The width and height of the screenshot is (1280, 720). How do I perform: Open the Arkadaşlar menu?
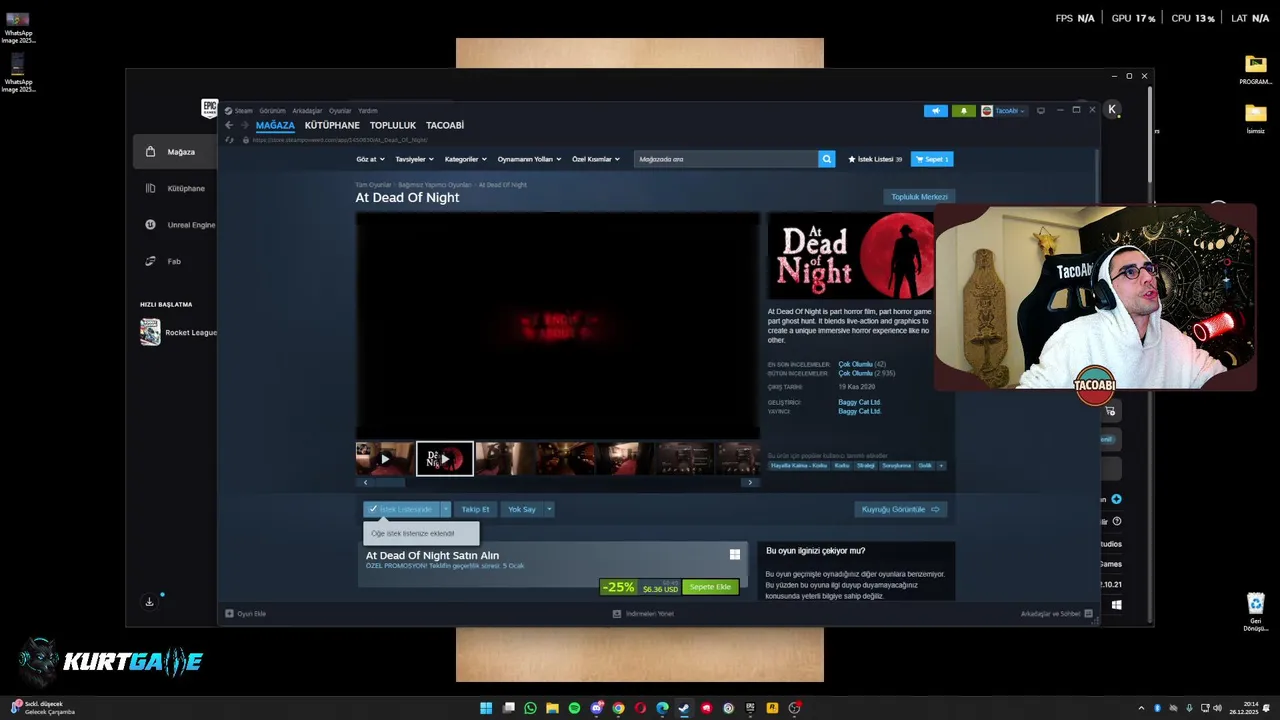[x=307, y=111]
